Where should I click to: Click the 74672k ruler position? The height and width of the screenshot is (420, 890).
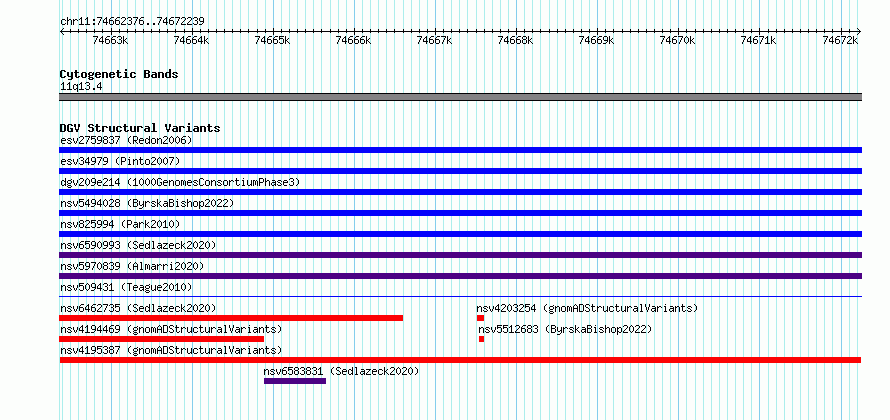840,40
